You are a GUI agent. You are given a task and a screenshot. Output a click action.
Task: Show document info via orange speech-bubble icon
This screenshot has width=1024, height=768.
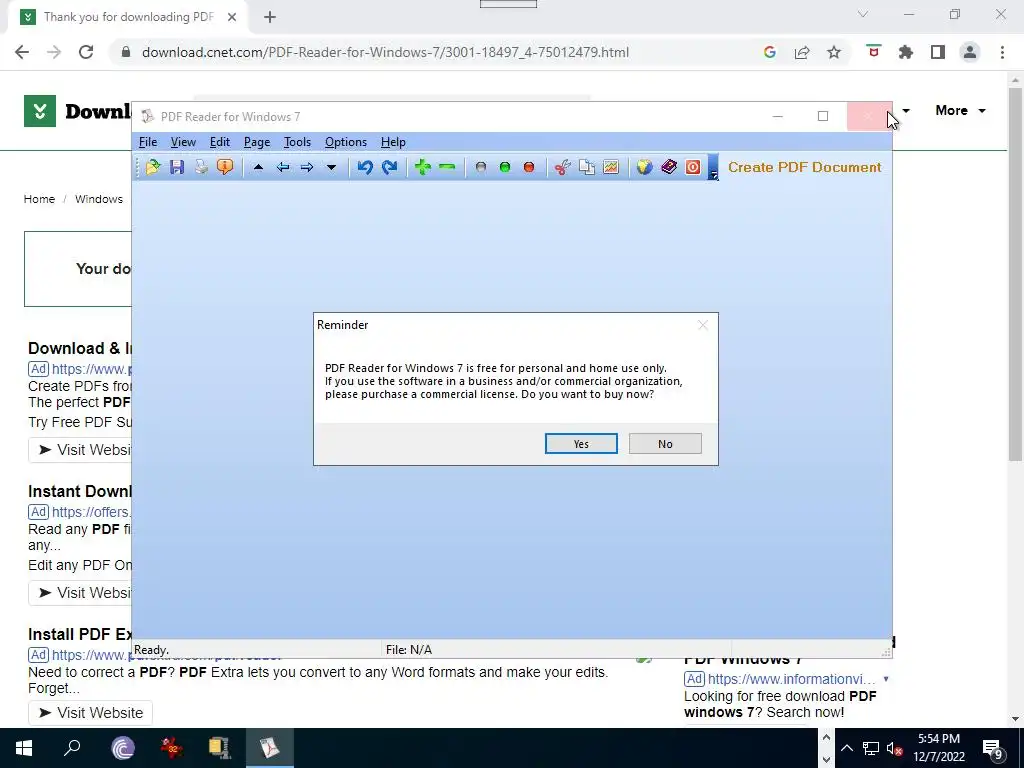[x=225, y=167]
